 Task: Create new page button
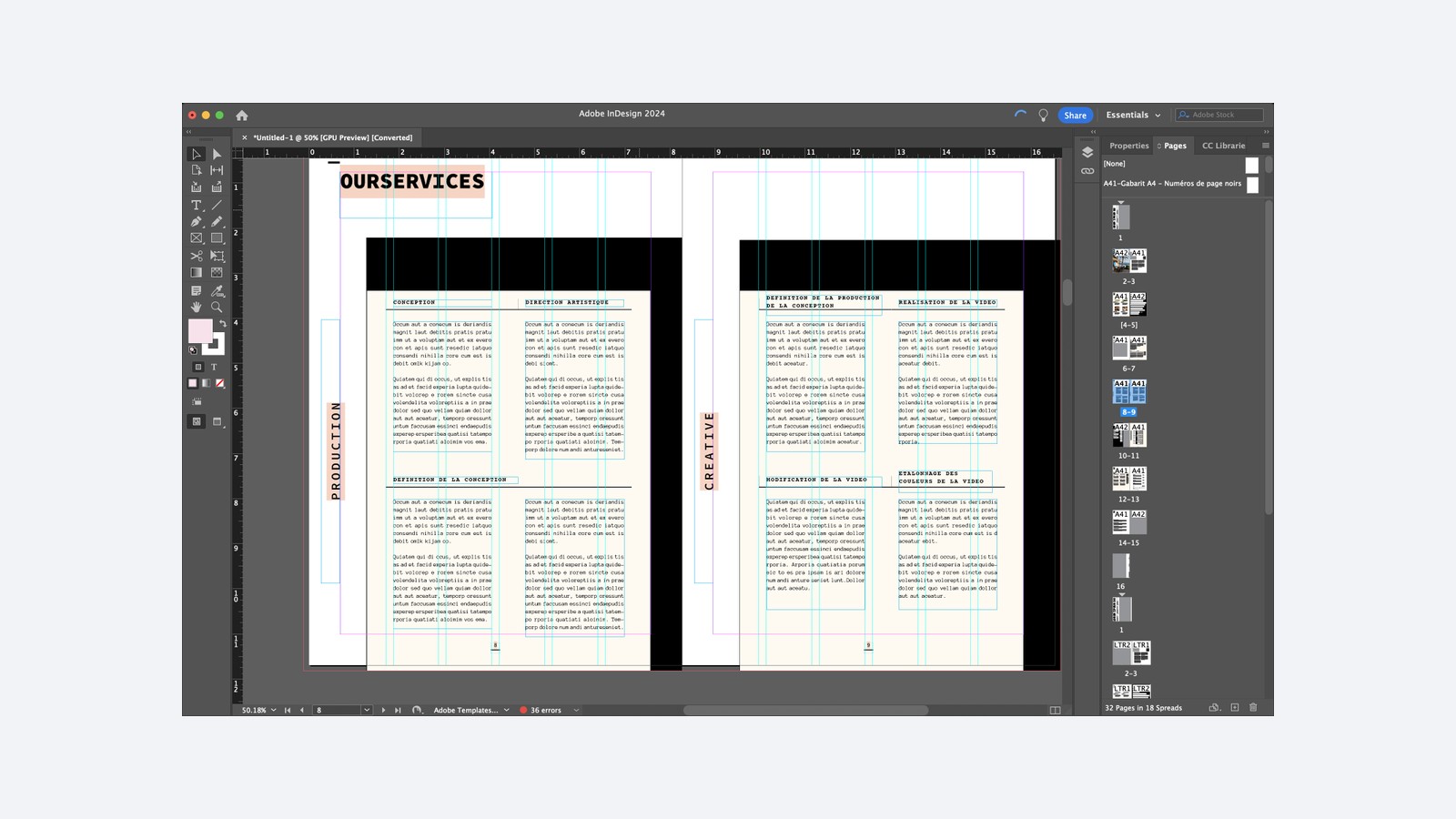click(x=1235, y=707)
